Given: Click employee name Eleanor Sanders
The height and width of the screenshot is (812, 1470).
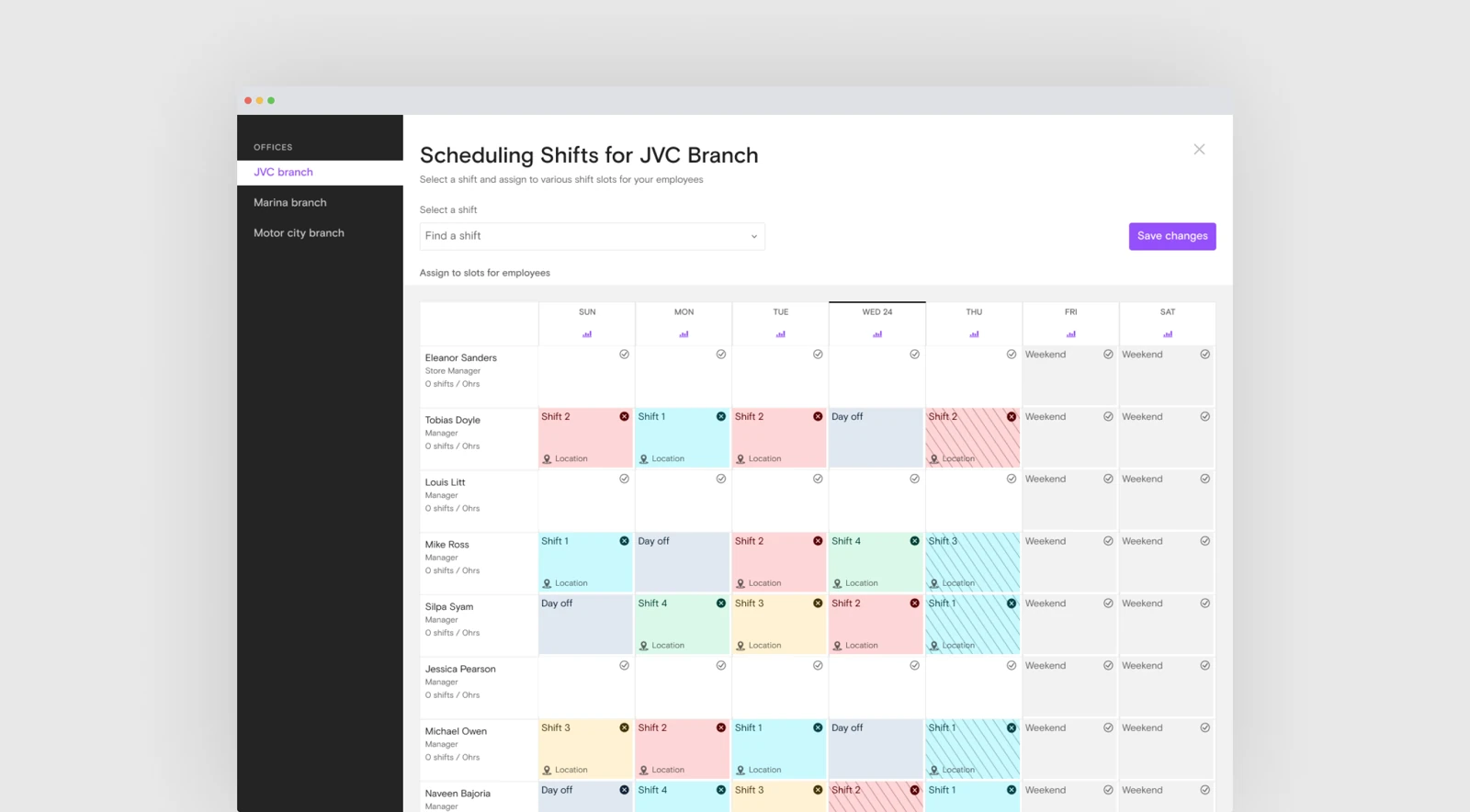Looking at the screenshot, I should (x=460, y=358).
